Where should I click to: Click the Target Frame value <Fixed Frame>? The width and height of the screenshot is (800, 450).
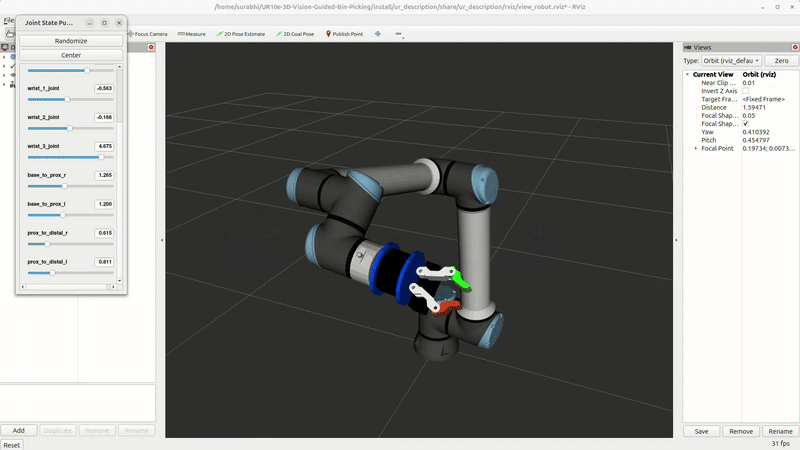point(764,99)
